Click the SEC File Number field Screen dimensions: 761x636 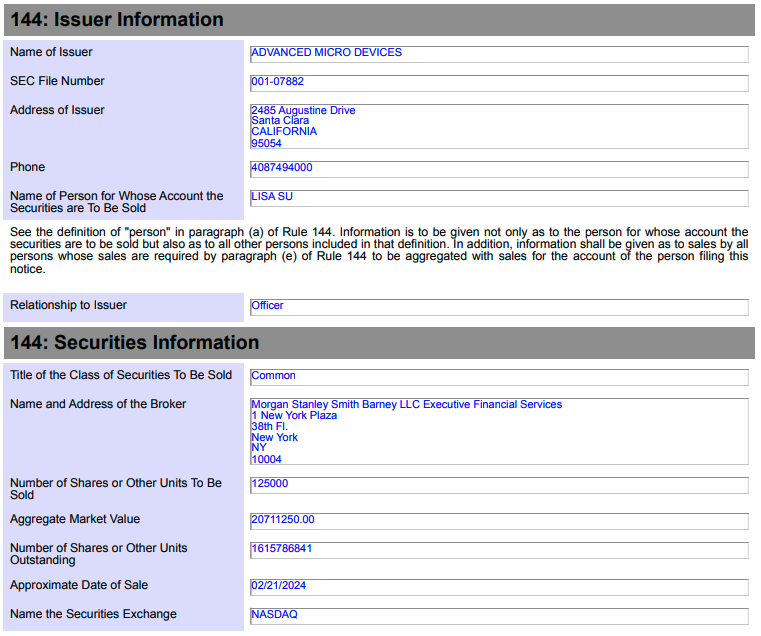coord(499,84)
